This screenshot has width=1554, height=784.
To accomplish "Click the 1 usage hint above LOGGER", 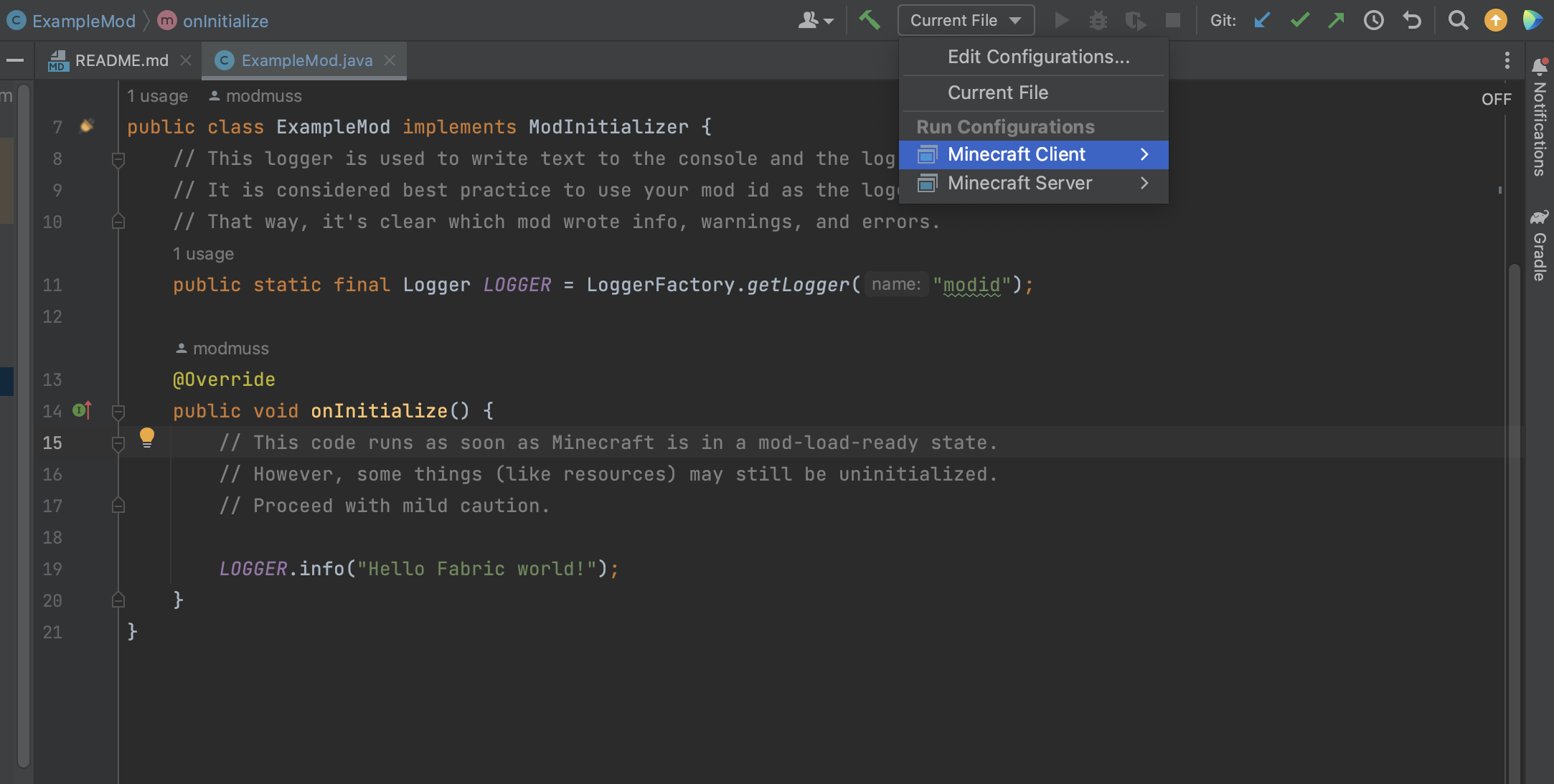I will 202,254.
